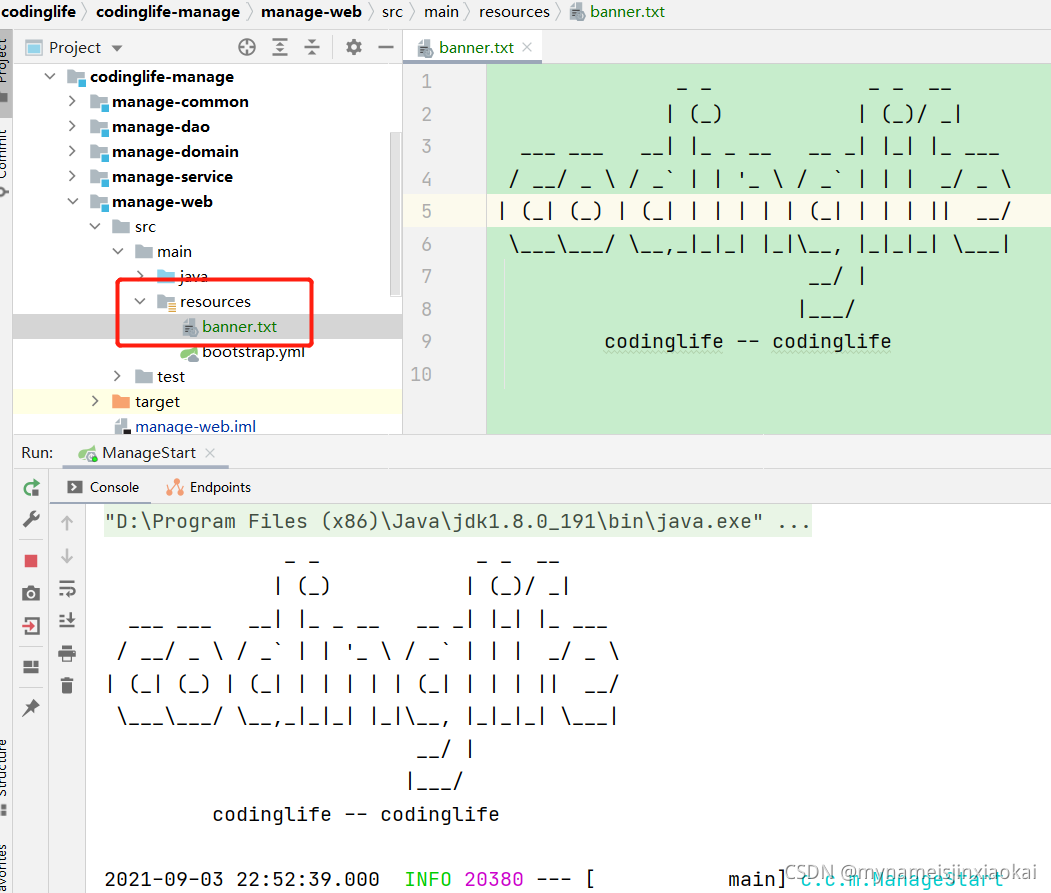Screen dimensions: 1051x893
Task: Click the INFO log level text
Action: tap(428, 879)
